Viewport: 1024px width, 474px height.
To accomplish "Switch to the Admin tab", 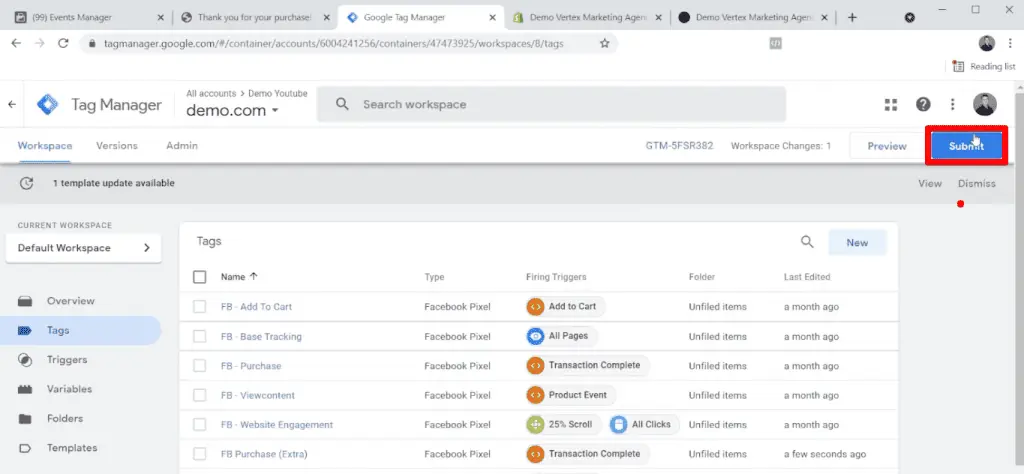I will [x=182, y=146].
